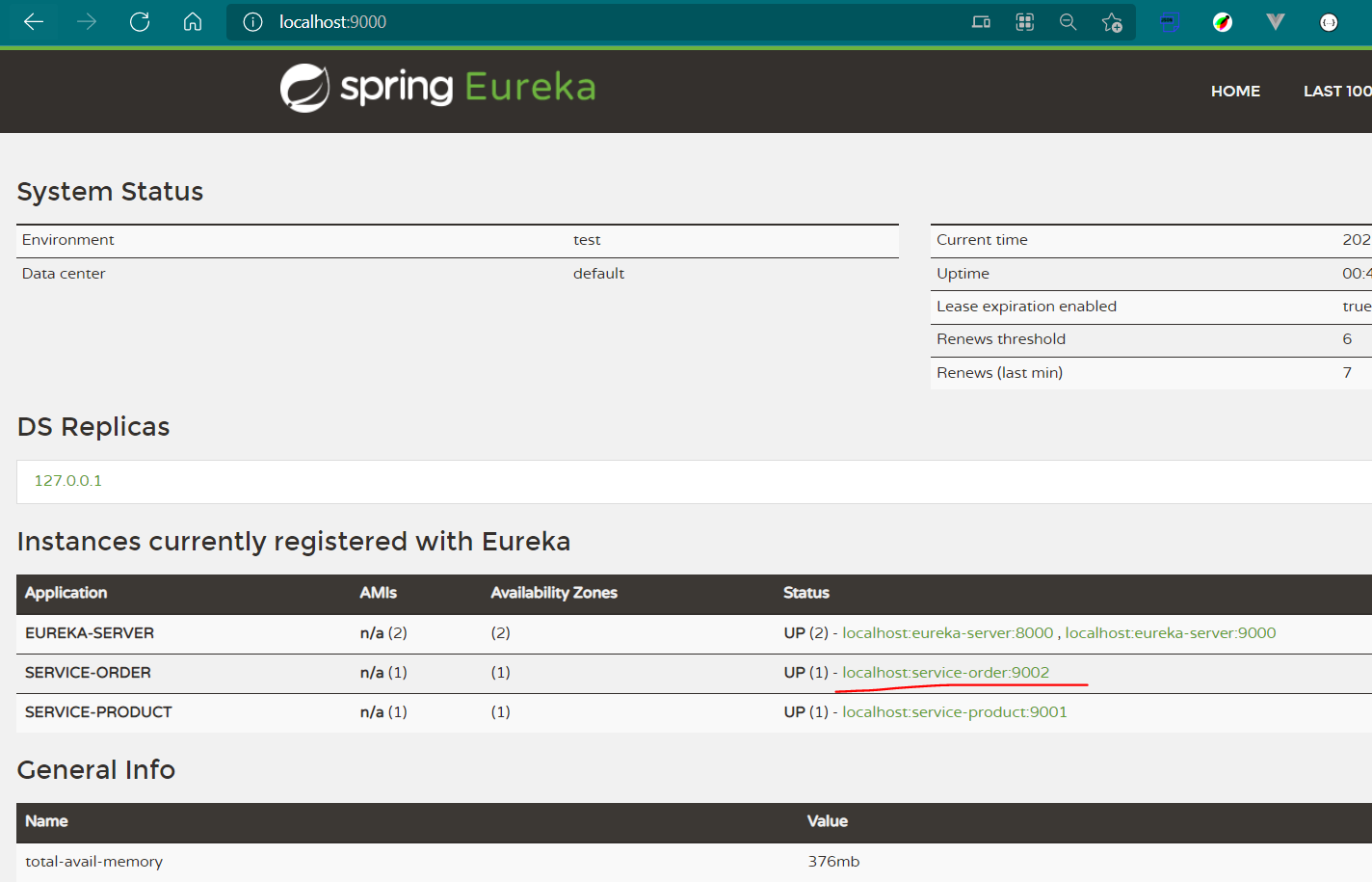This screenshot has height=882, width=1372.
Task: Select n/a (1) AMIs for SERVICE-PRODUCT
Action: (x=383, y=711)
